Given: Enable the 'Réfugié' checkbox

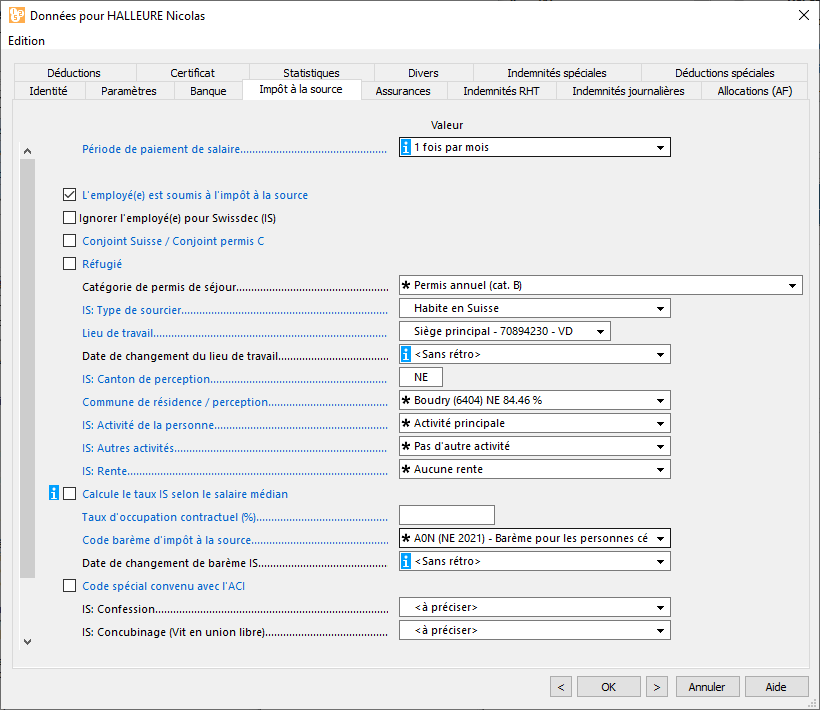Looking at the screenshot, I should 69,263.
